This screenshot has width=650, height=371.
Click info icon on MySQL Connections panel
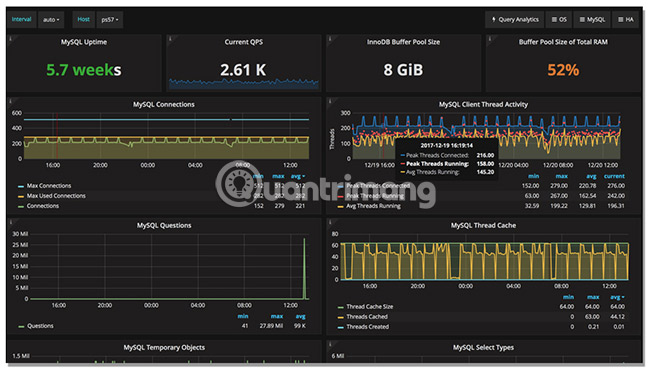[x=10, y=101]
